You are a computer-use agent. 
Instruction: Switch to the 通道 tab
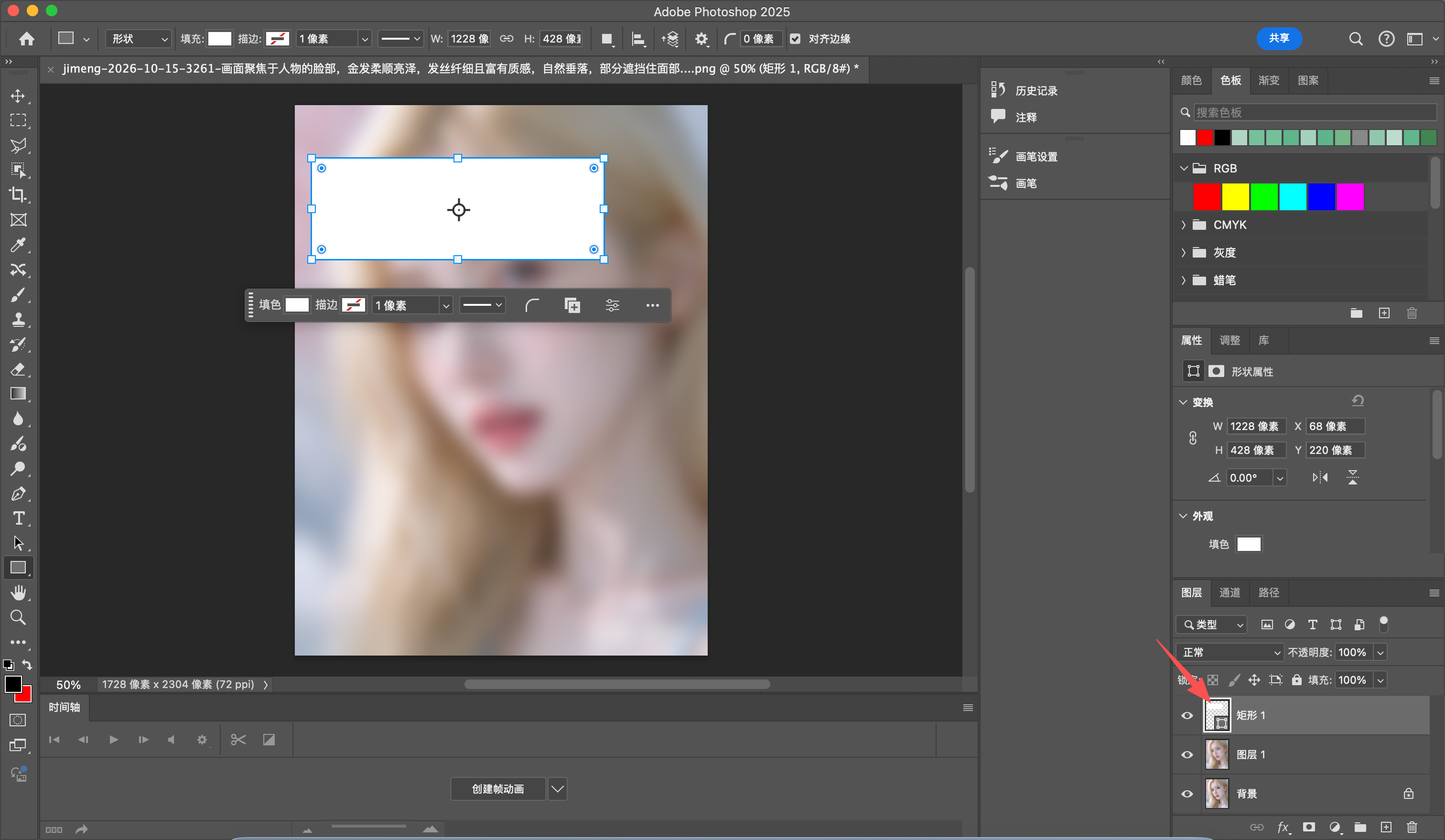point(1229,592)
